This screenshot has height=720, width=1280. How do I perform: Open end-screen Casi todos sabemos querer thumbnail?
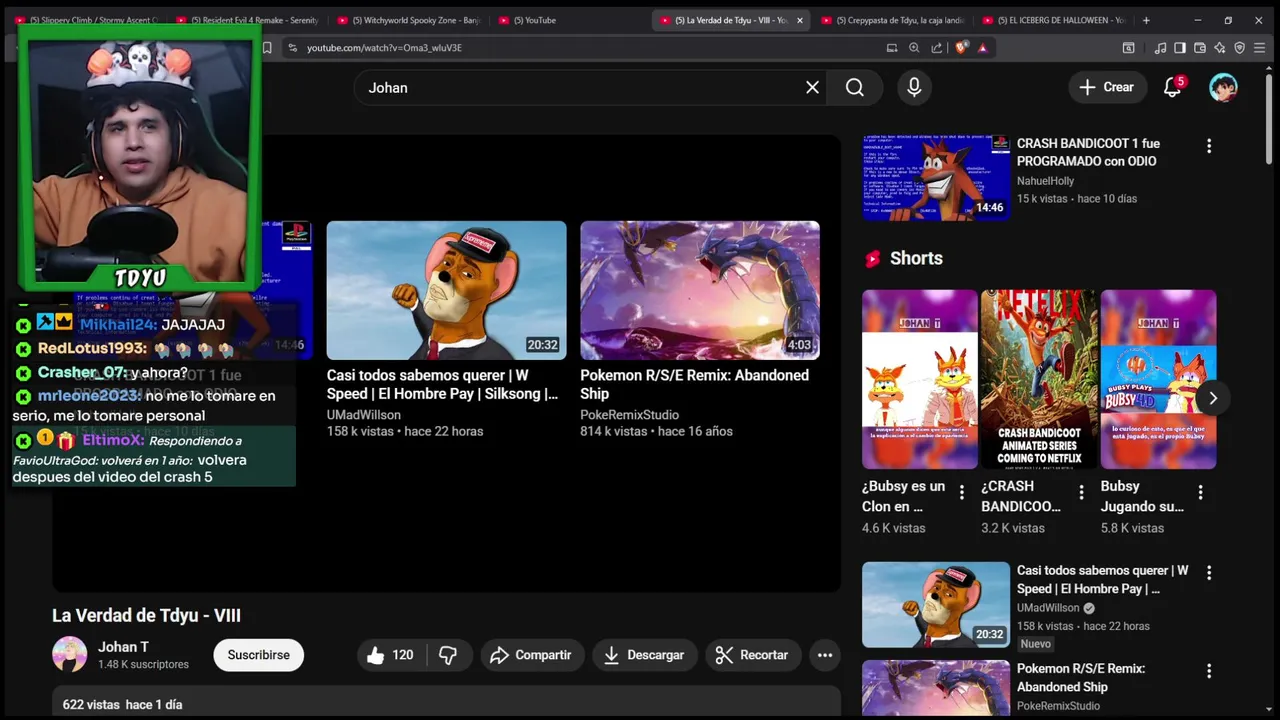[x=446, y=290]
